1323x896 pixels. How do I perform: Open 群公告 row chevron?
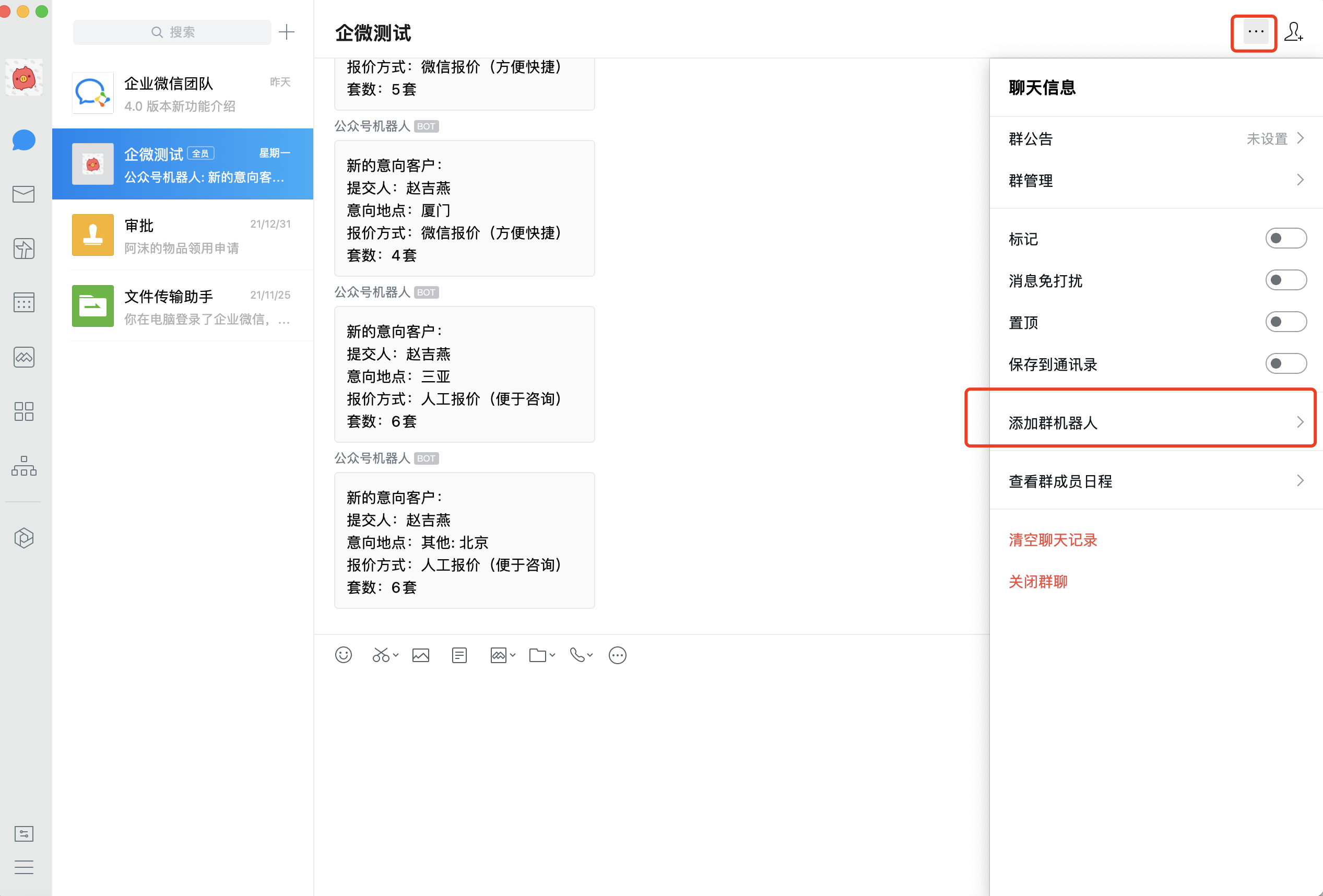1300,138
